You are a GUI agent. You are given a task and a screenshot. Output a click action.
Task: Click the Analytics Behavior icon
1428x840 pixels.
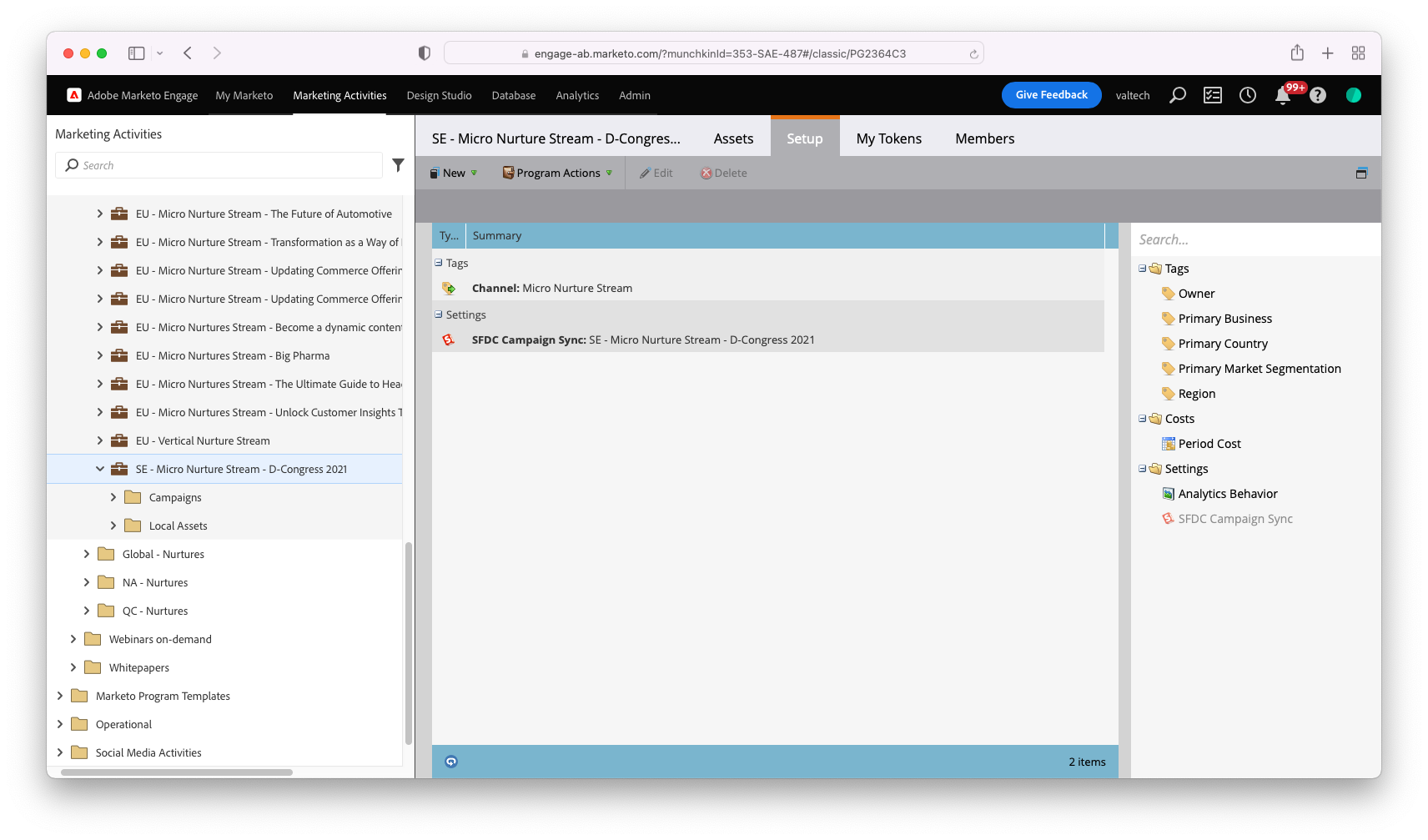[x=1169, y=494]
